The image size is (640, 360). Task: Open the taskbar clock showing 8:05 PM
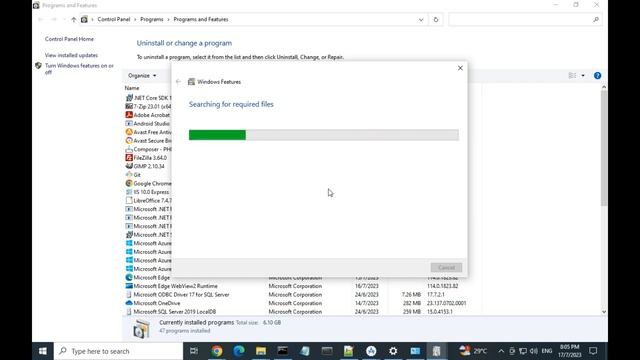[569, 351]
